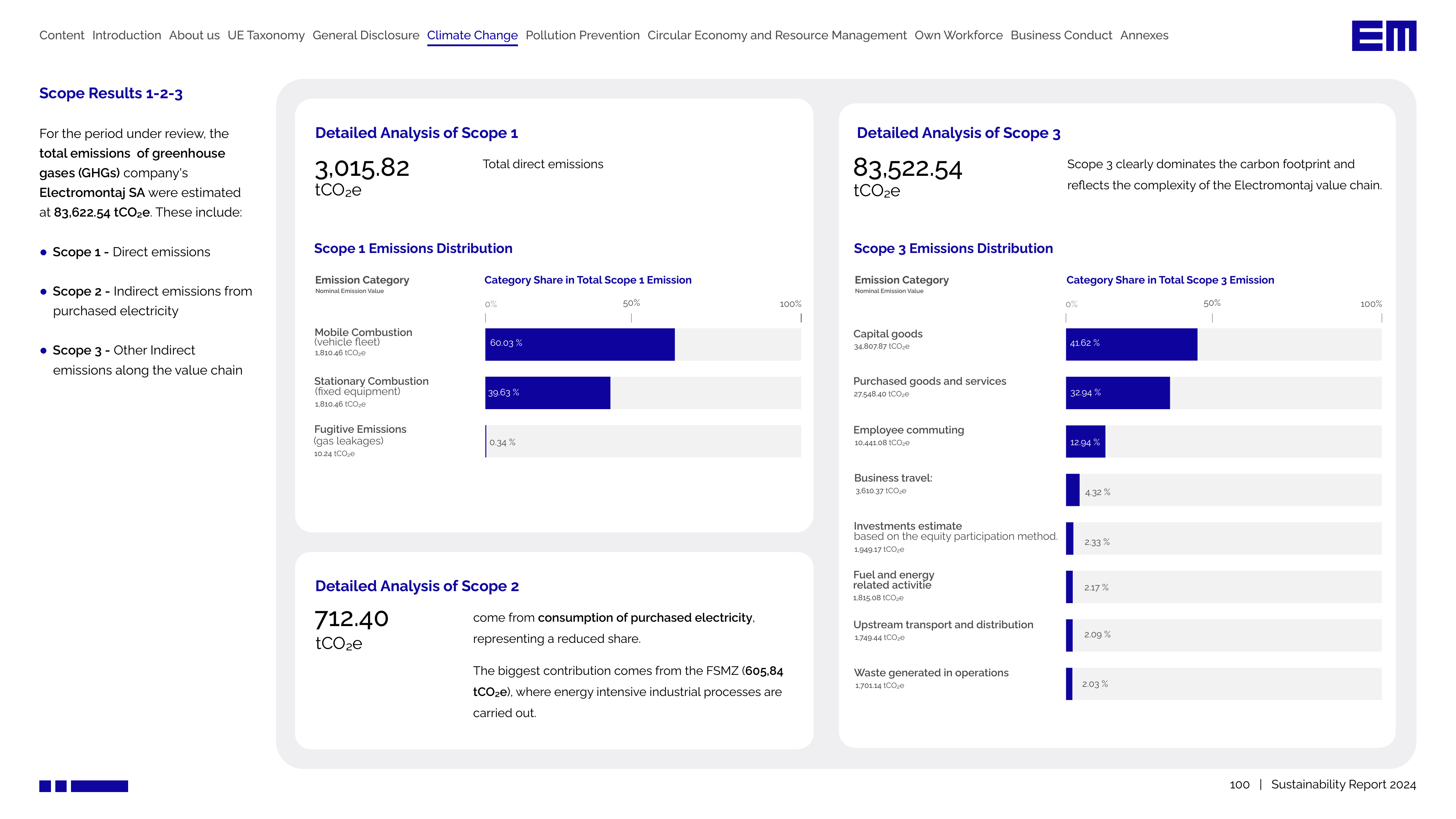Viewport: 1456px width, 819px height.
Task: Click the Employee commuting 12.94 % bar
Action: coord(1085,442)
